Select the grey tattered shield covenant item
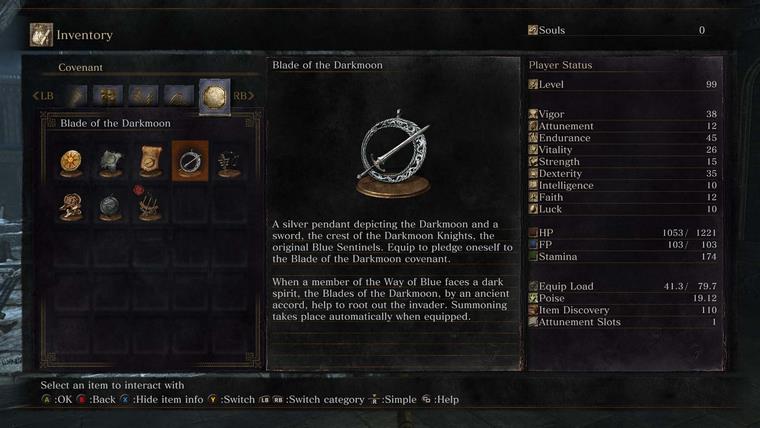Viewport: 760px width, 428px height. tap(111, 161)
